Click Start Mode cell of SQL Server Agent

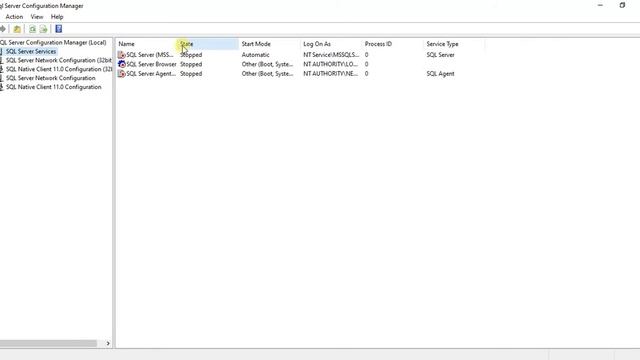[267, 74]
